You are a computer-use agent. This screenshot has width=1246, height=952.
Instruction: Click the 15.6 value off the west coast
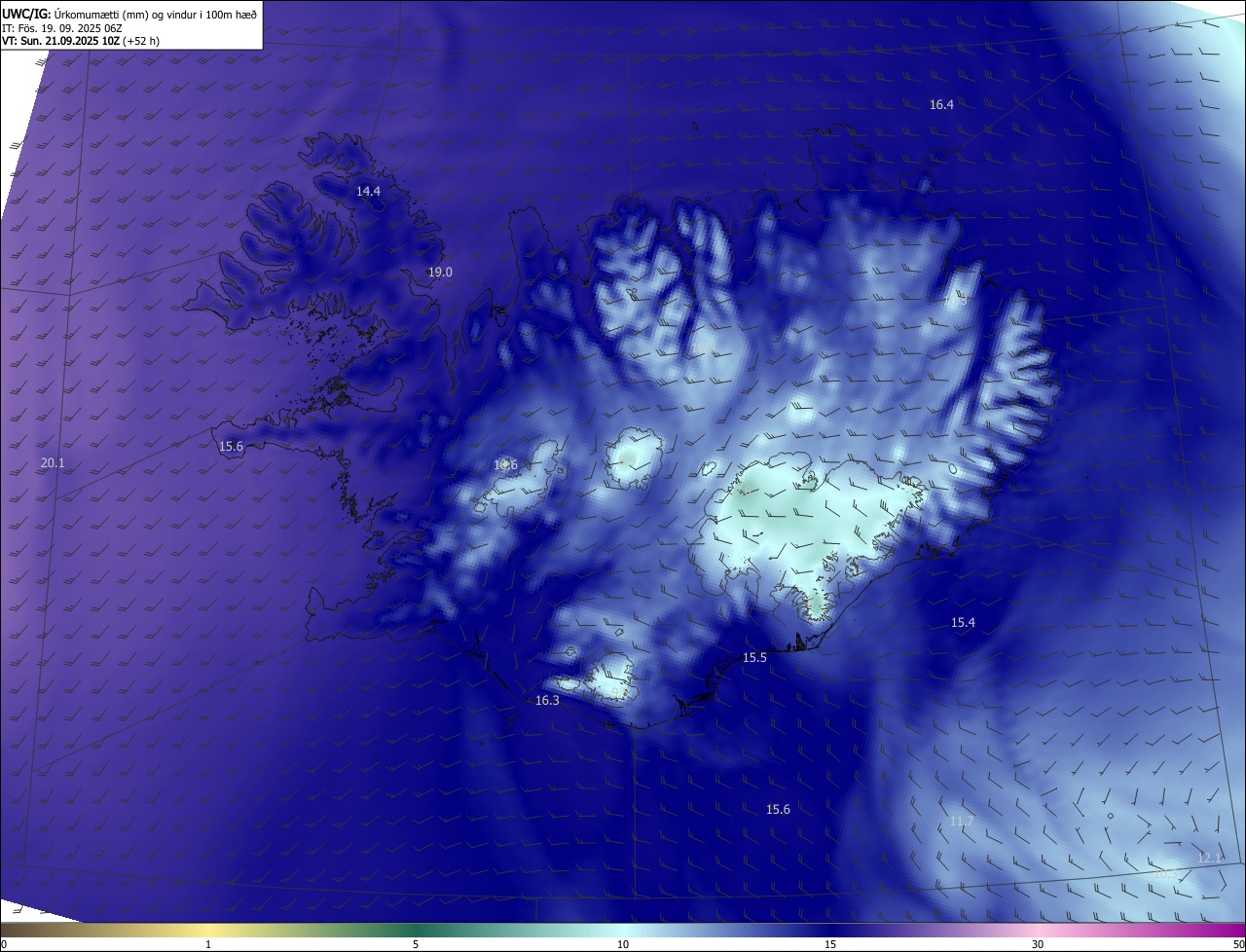click(x=231, y=447)
